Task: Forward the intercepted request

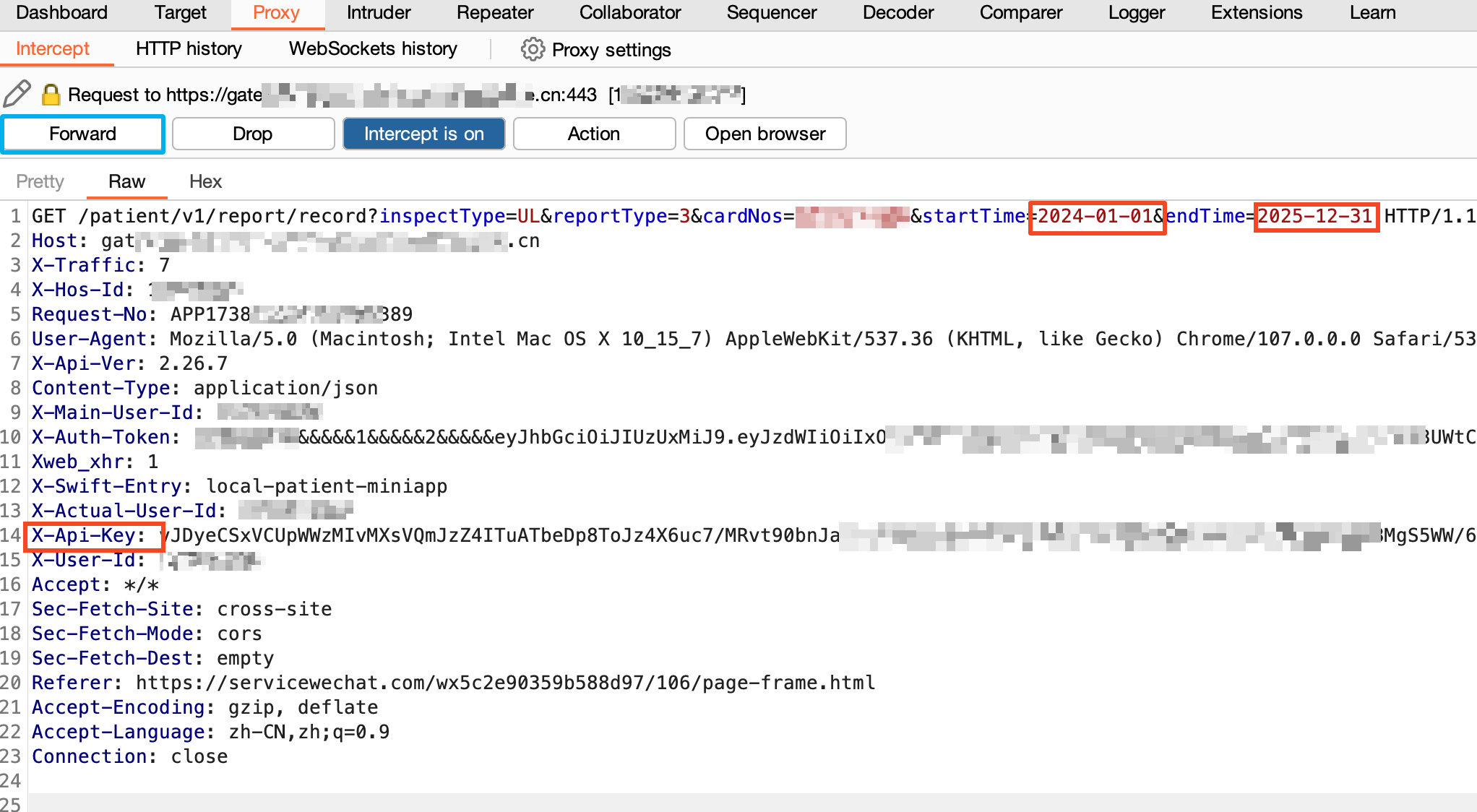Action: pos(82,134)
